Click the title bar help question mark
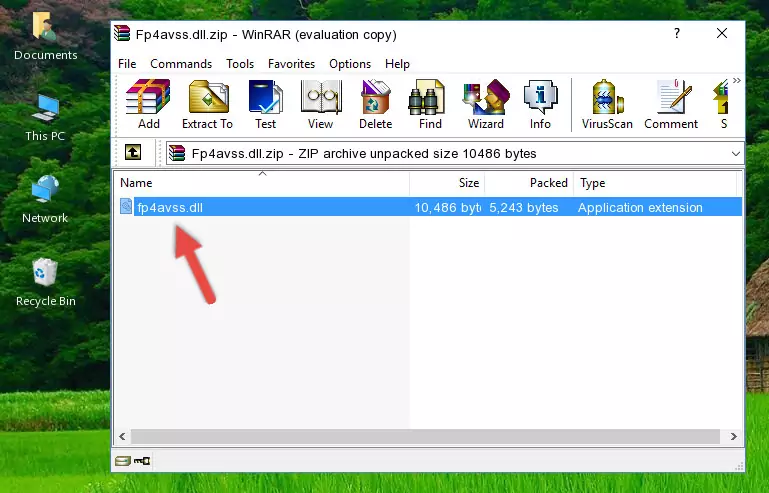This screenshot has height=493, width=769. (677, 33)
